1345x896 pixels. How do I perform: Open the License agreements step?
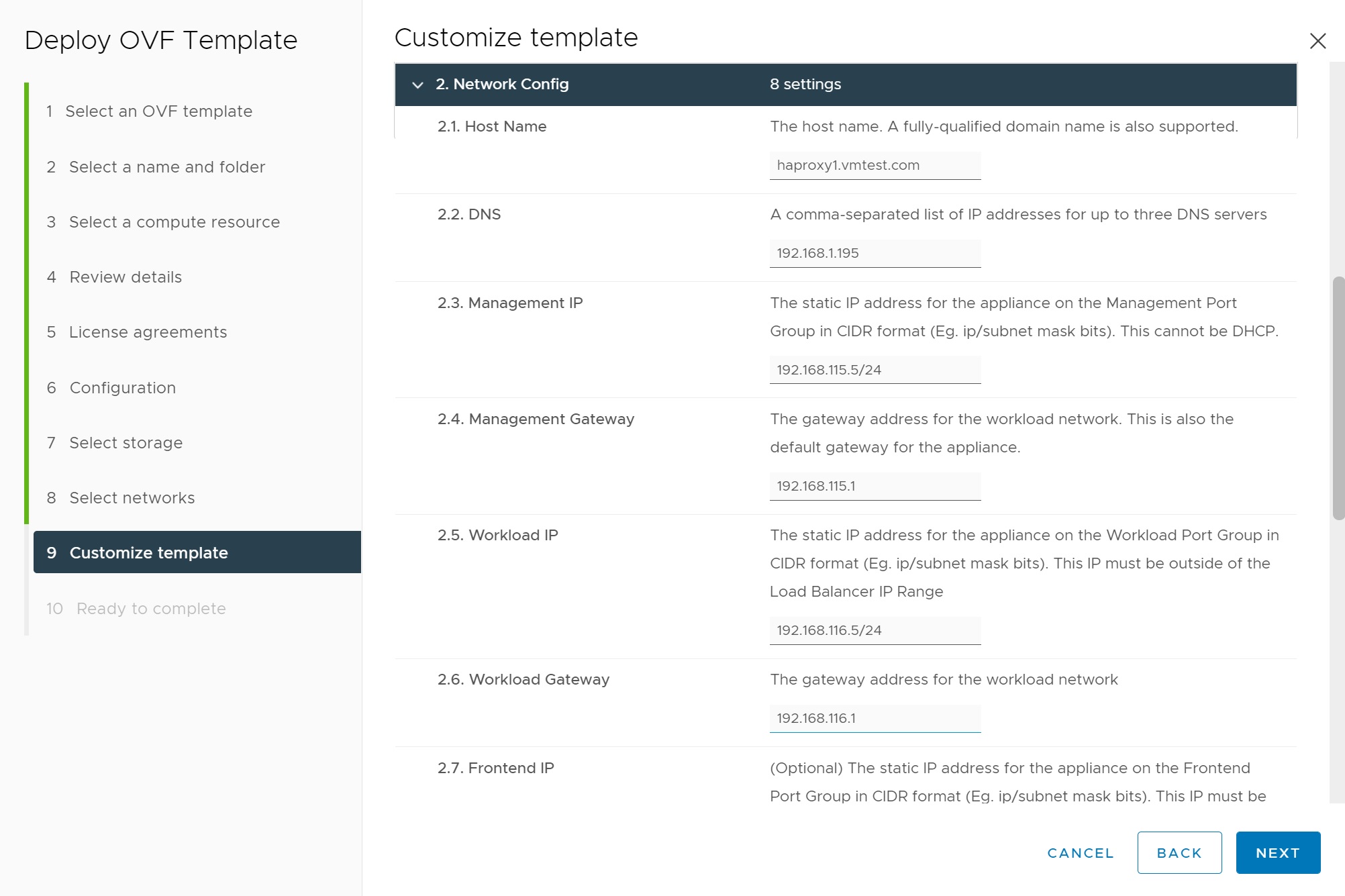point(148,332)
